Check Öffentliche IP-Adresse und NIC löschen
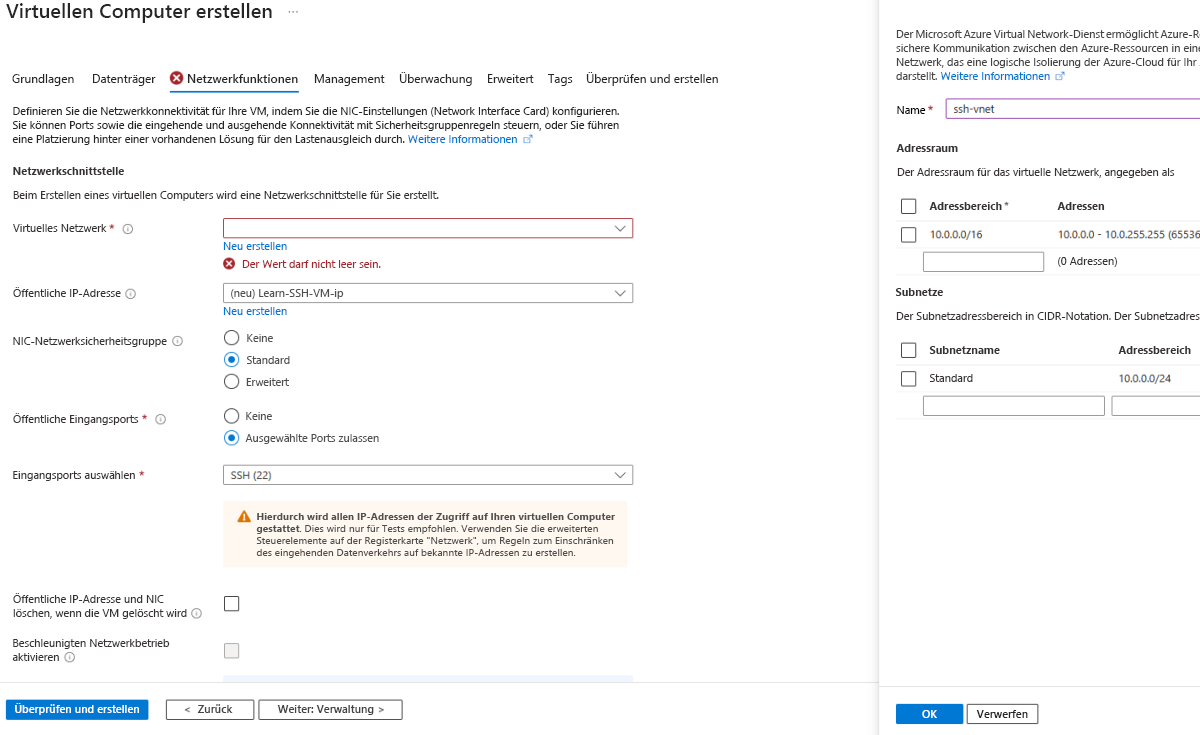This screenshot has height=735, width=1200. pyautogui.click(x=231, y=603)
